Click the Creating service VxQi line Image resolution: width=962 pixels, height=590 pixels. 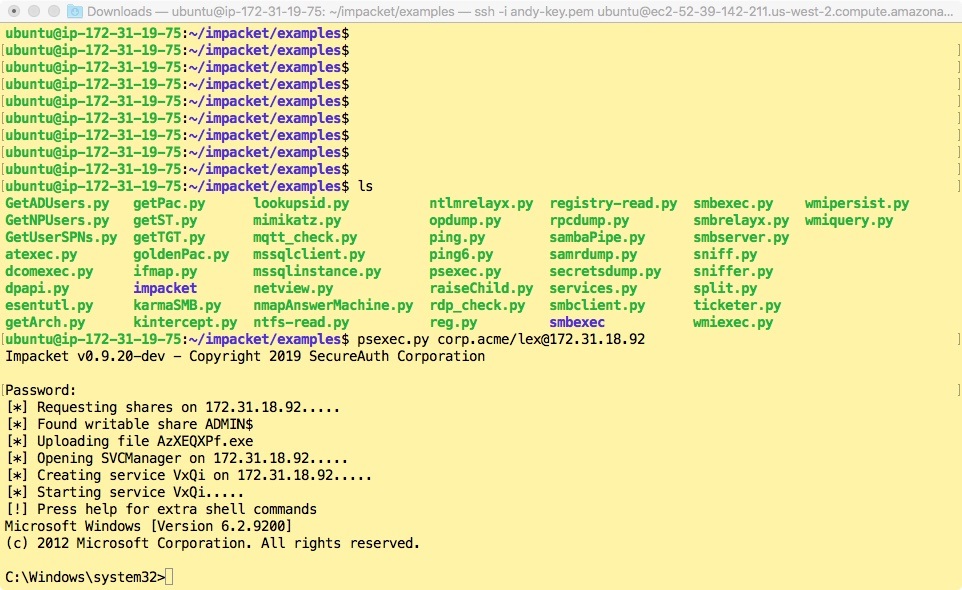pyautogui.click(x=188, y=475)
